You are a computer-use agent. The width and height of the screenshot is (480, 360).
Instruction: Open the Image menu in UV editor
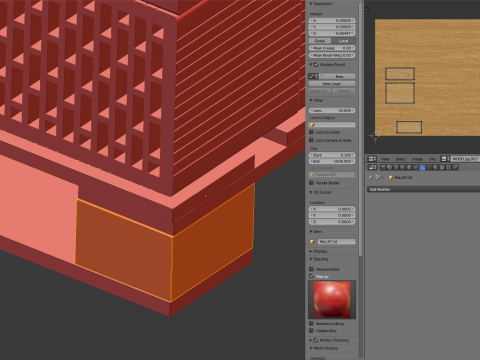417,159
